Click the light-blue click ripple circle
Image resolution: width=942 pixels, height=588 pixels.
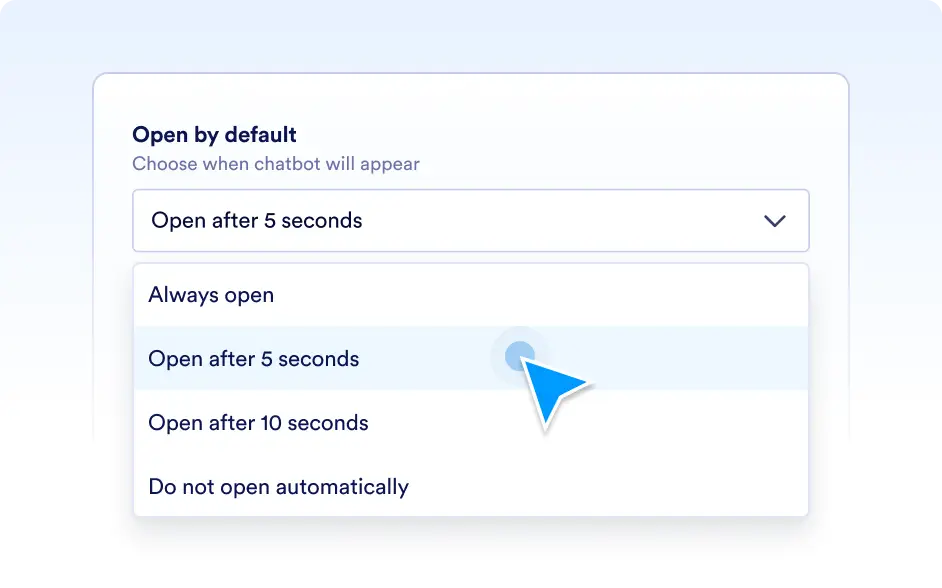click(518, 356)
